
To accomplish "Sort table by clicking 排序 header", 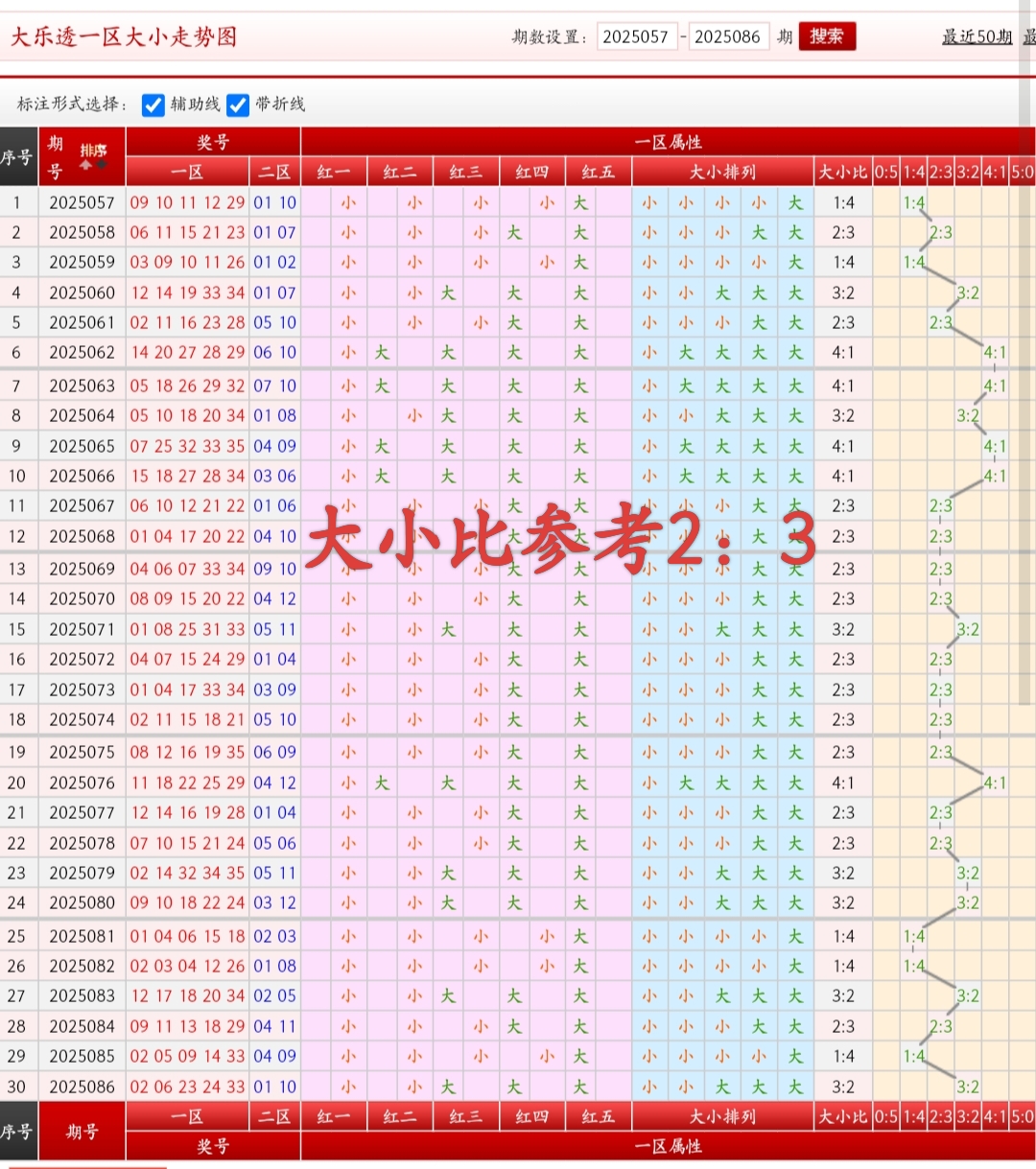I will point(93,151).
